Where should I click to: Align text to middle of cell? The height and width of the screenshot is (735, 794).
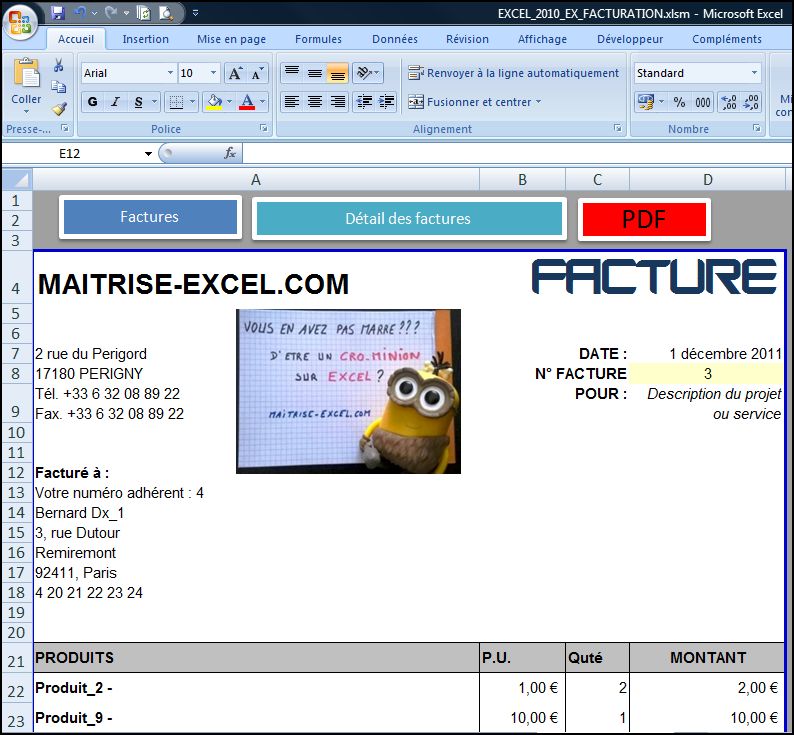point(314,73)
